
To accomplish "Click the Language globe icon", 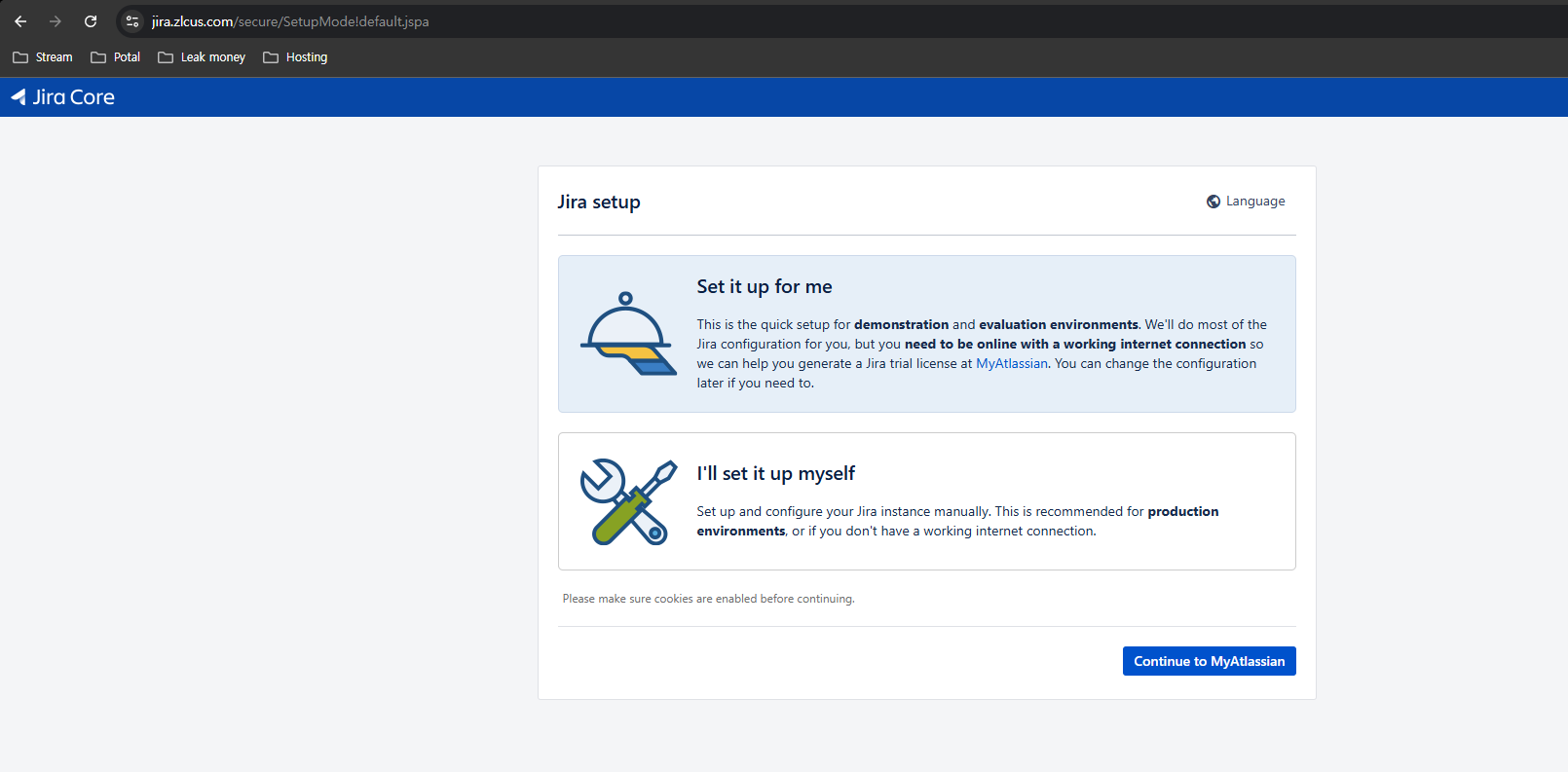I will pos(1213,202).
